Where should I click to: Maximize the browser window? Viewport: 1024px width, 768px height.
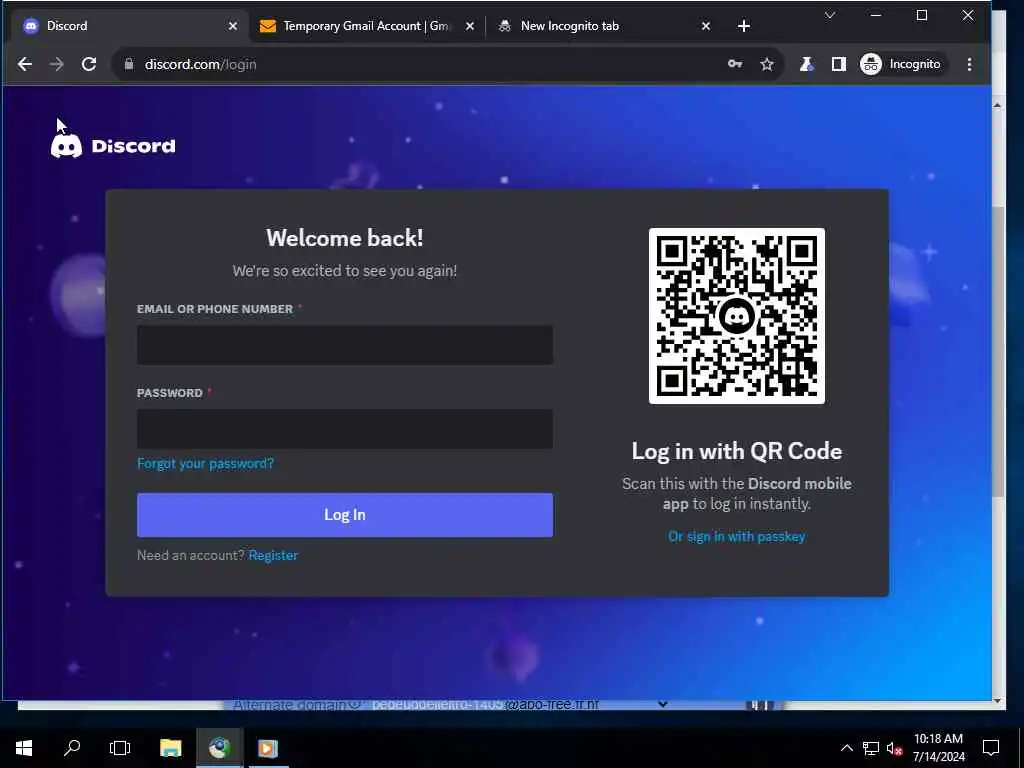(921, 15)
